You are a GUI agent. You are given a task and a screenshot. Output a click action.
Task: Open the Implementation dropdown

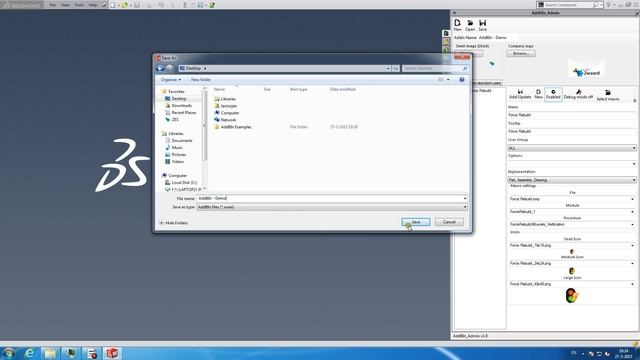(571, 180)
